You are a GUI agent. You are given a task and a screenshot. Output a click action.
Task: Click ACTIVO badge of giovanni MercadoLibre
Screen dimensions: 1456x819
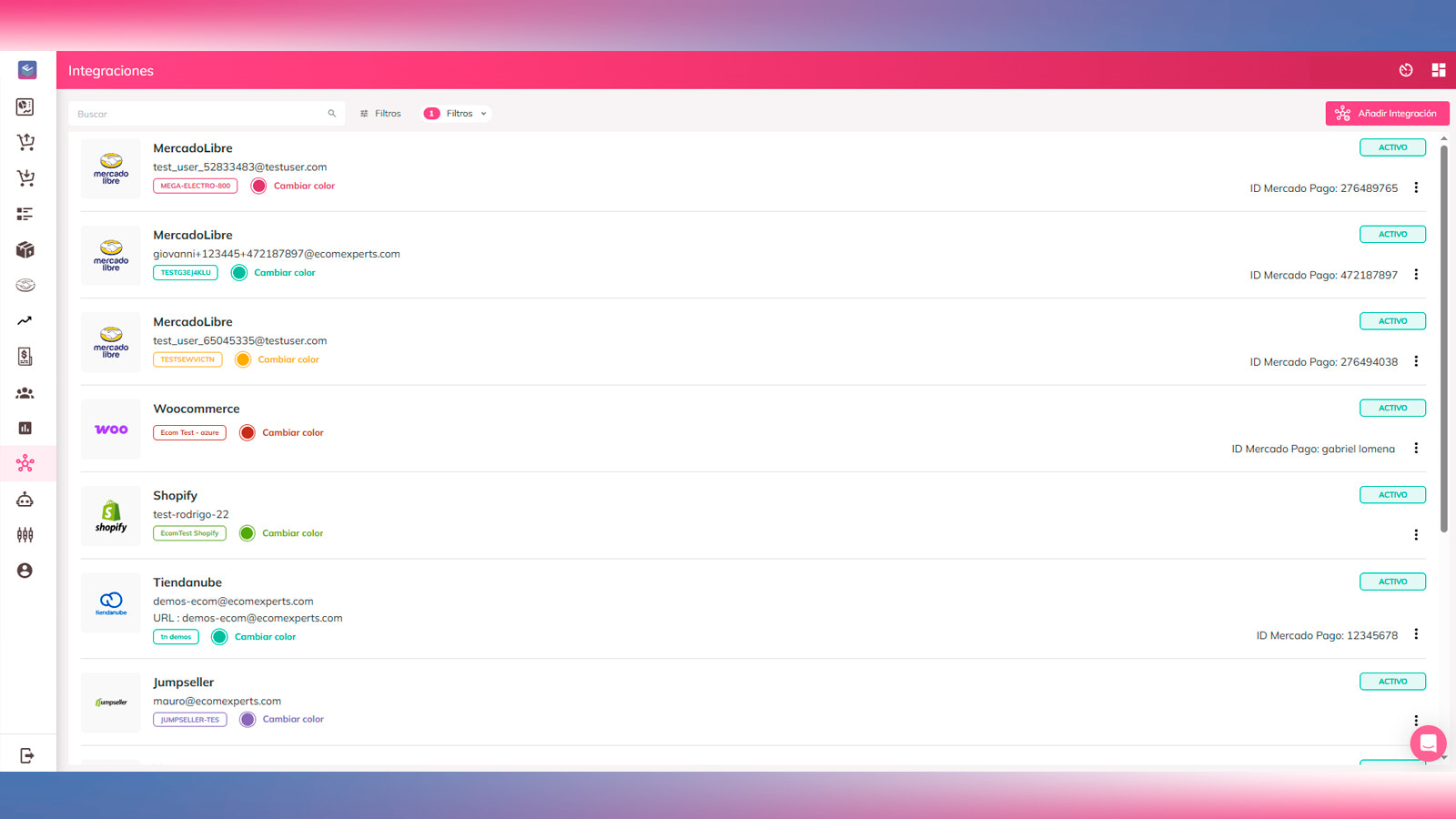tap(1392, 234)
